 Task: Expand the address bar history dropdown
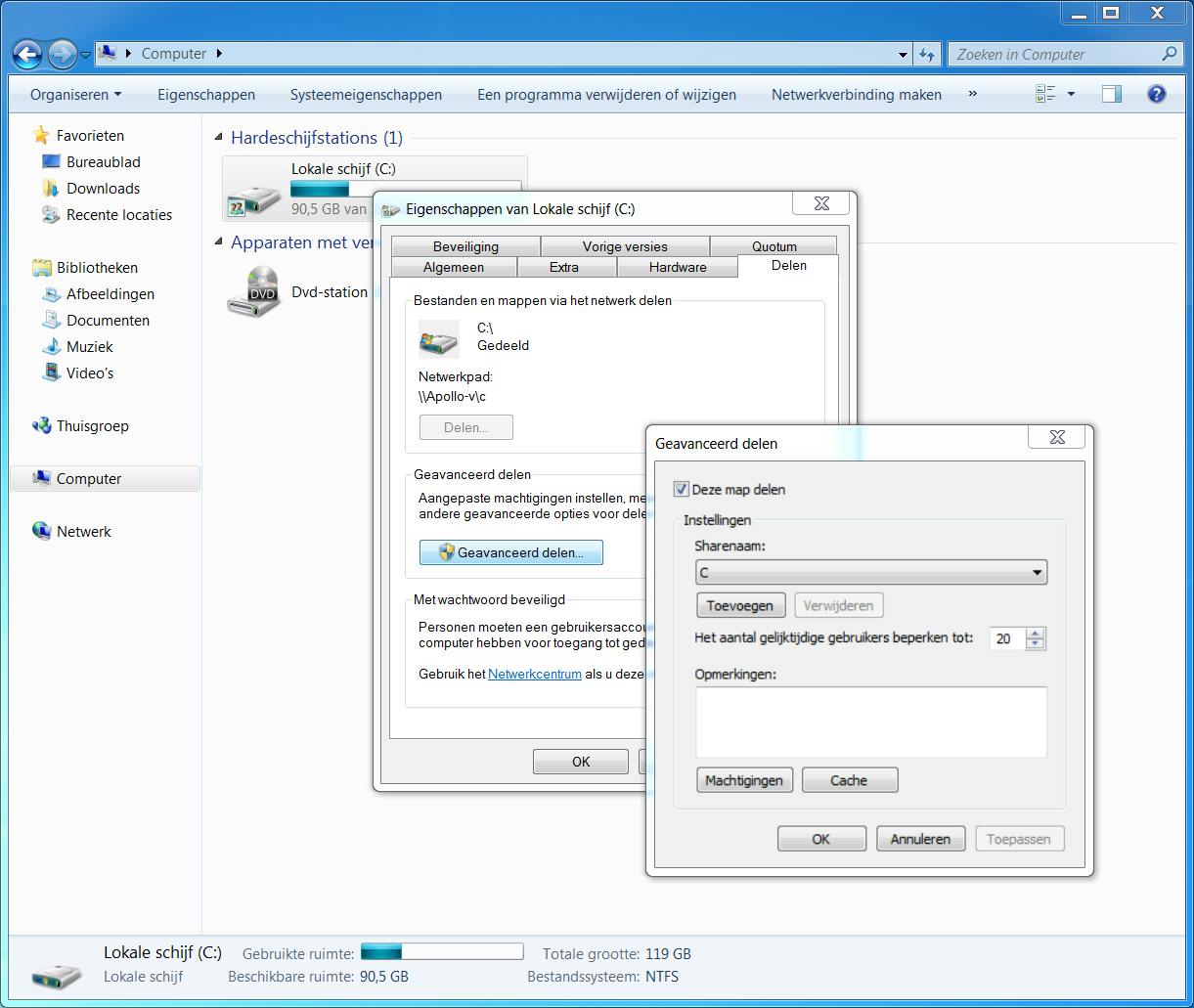tap(904, 55)
